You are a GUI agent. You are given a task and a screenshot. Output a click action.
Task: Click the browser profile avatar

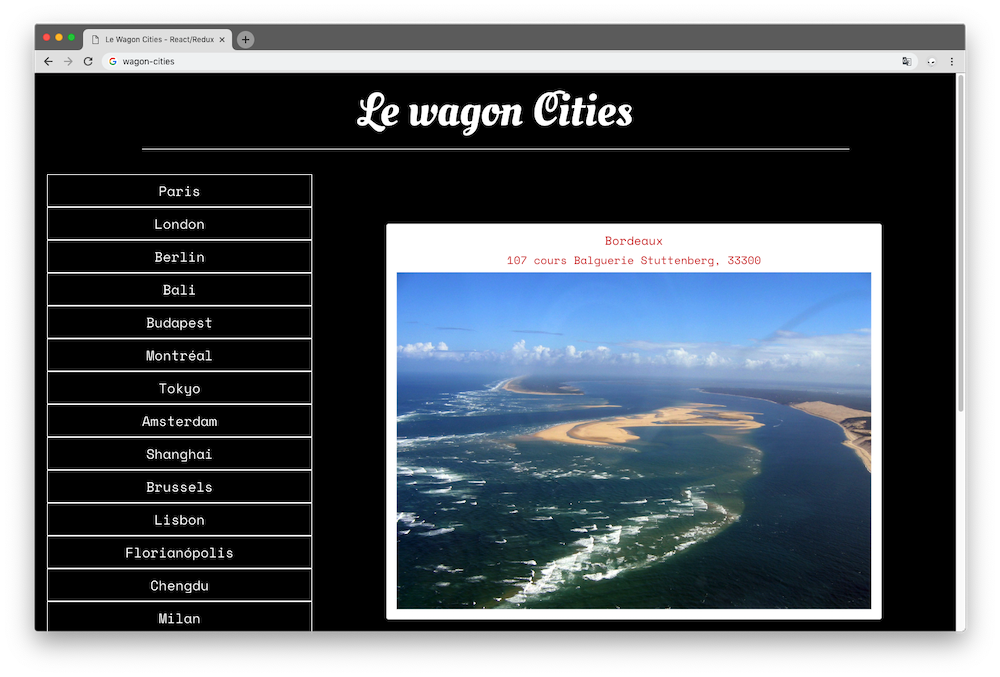pos(930,61)
